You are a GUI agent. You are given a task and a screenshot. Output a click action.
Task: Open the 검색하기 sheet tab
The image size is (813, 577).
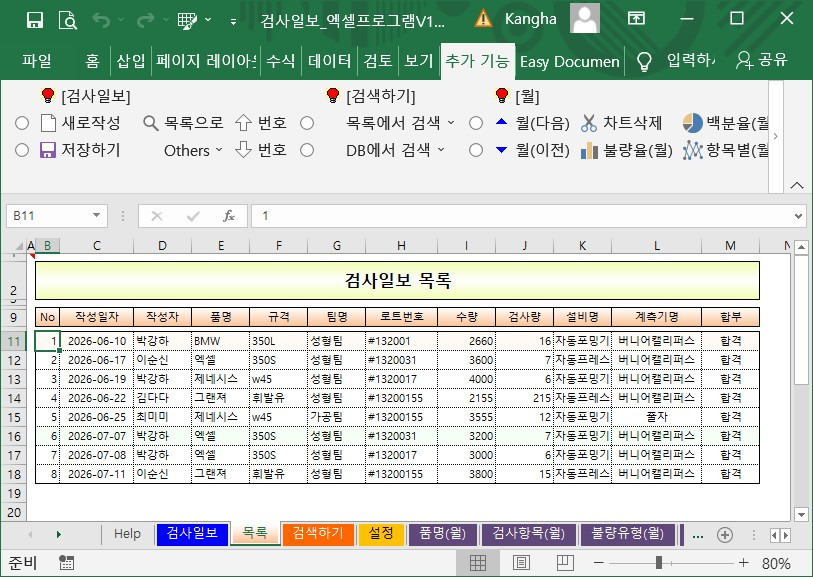(318, 533)
